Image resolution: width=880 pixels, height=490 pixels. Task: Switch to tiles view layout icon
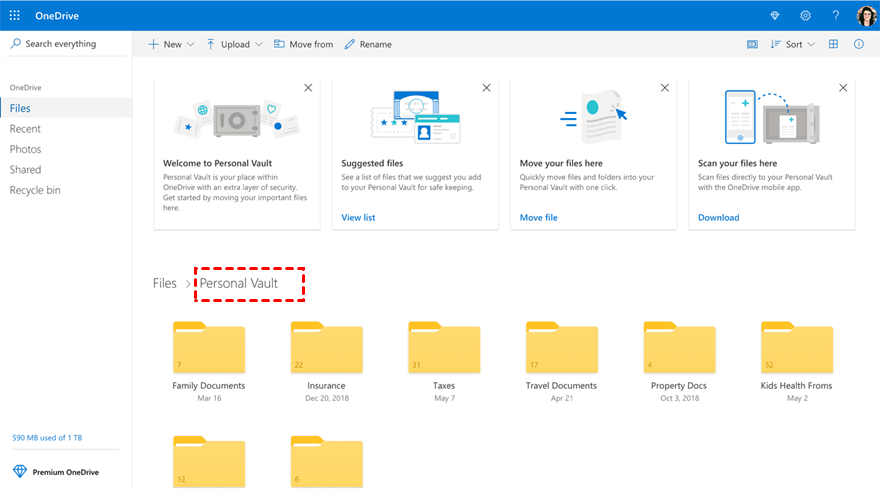(833, 44)
